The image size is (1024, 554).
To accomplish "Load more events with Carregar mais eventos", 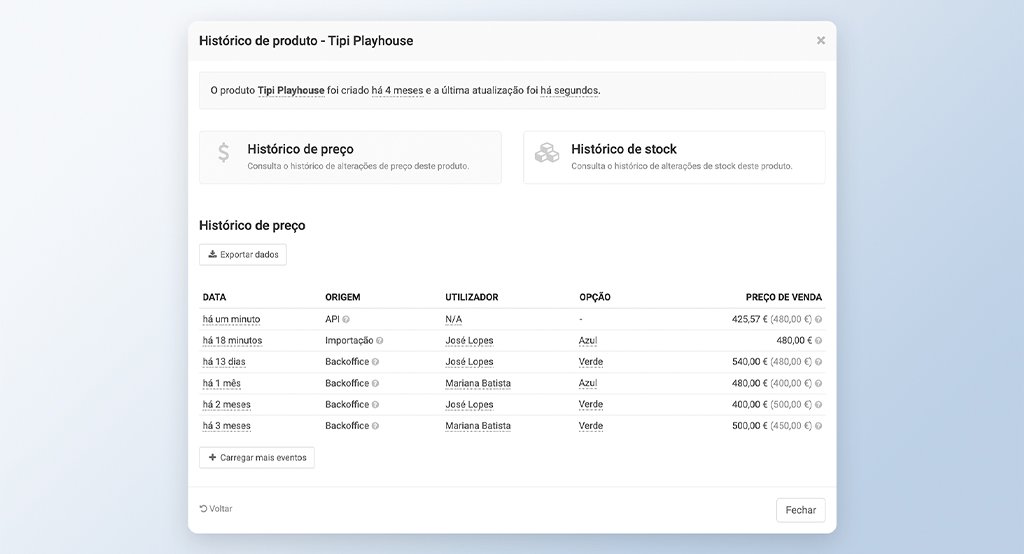I will point(257,458).
